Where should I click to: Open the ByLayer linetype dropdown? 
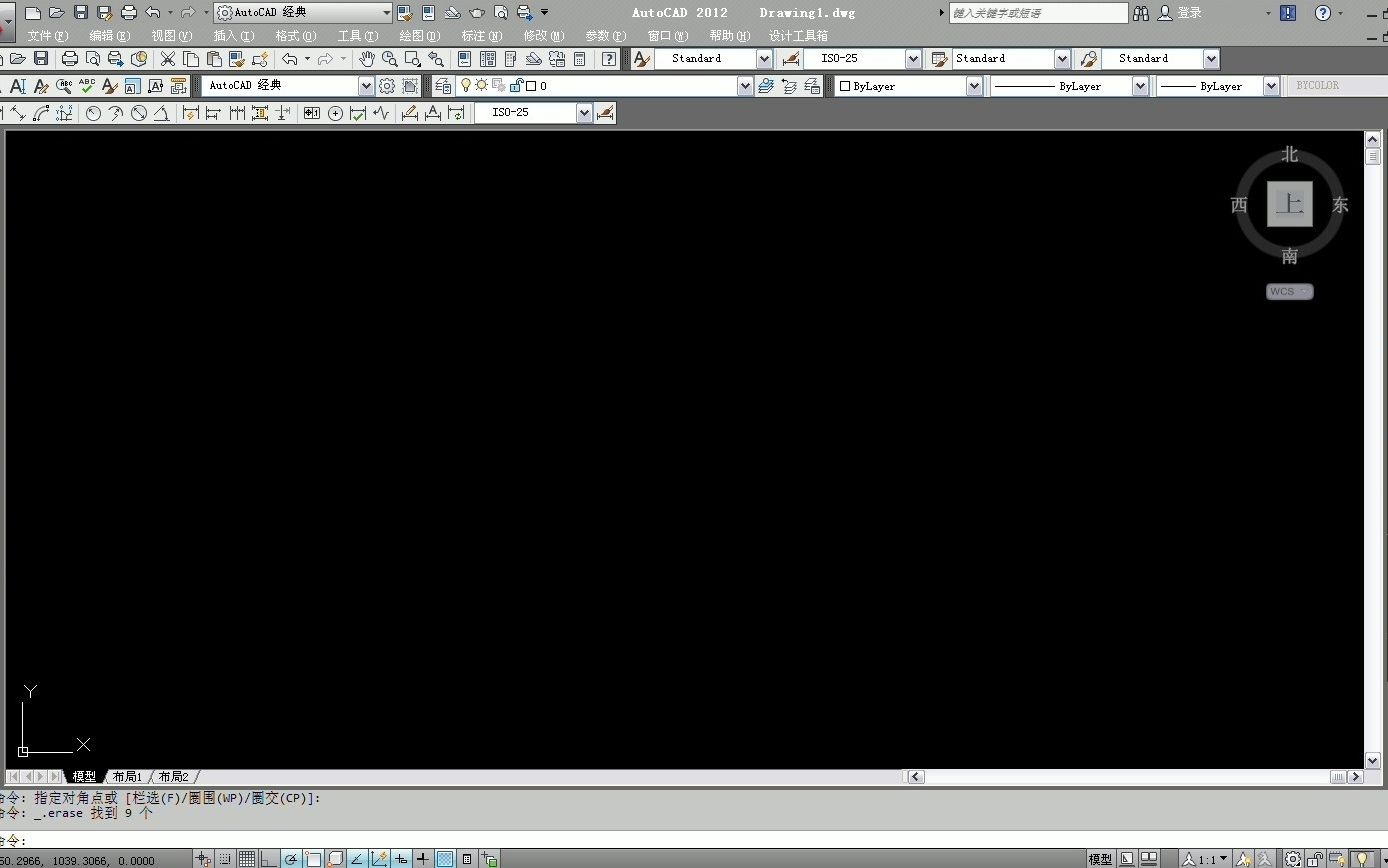coord(1140,86)
